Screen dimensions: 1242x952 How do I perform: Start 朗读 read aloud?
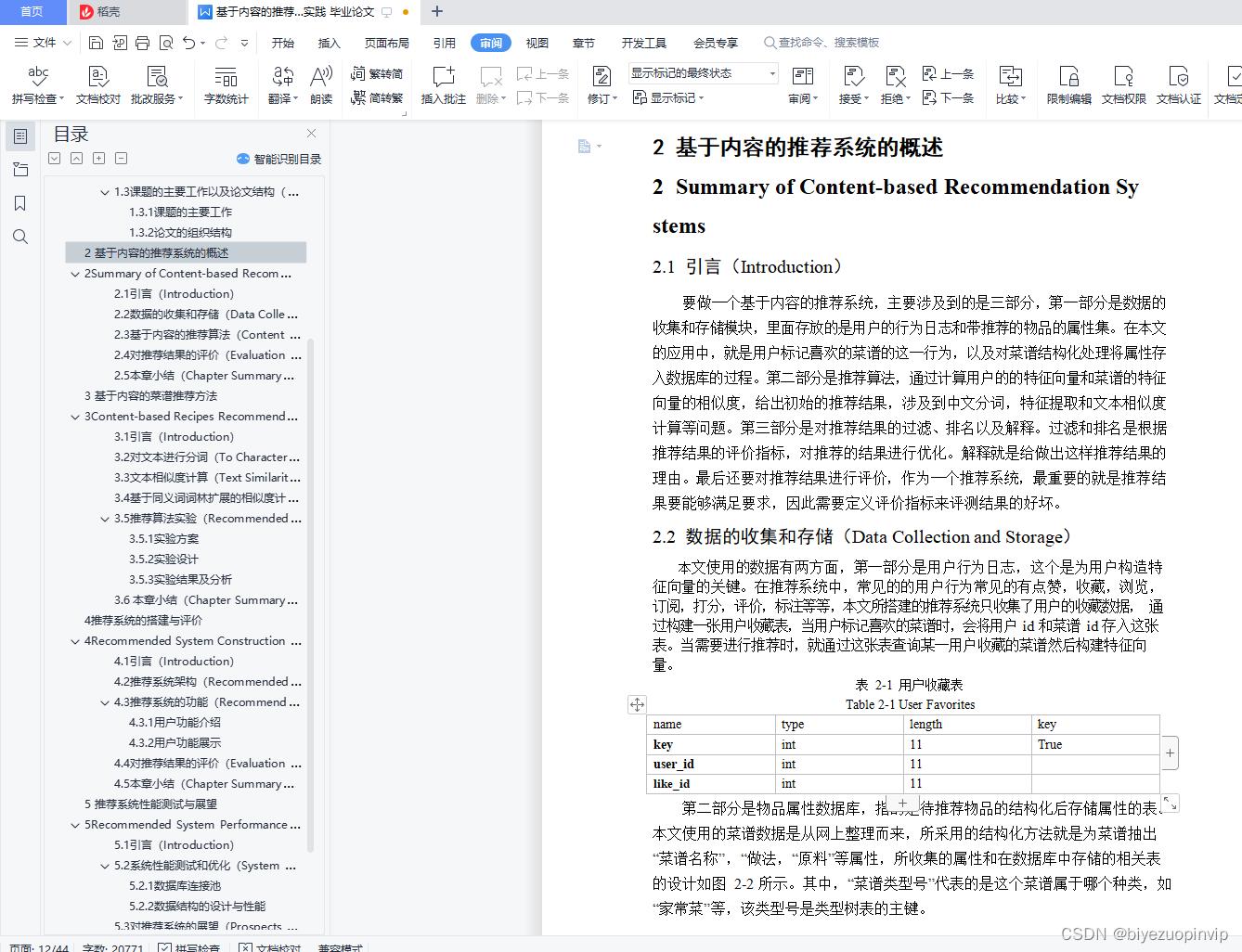(x=321, y=84)
